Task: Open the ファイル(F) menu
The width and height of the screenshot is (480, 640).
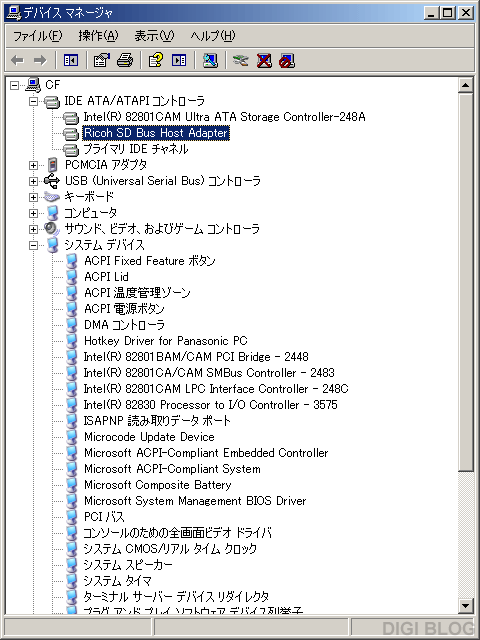Action: [x=38, y=36]
